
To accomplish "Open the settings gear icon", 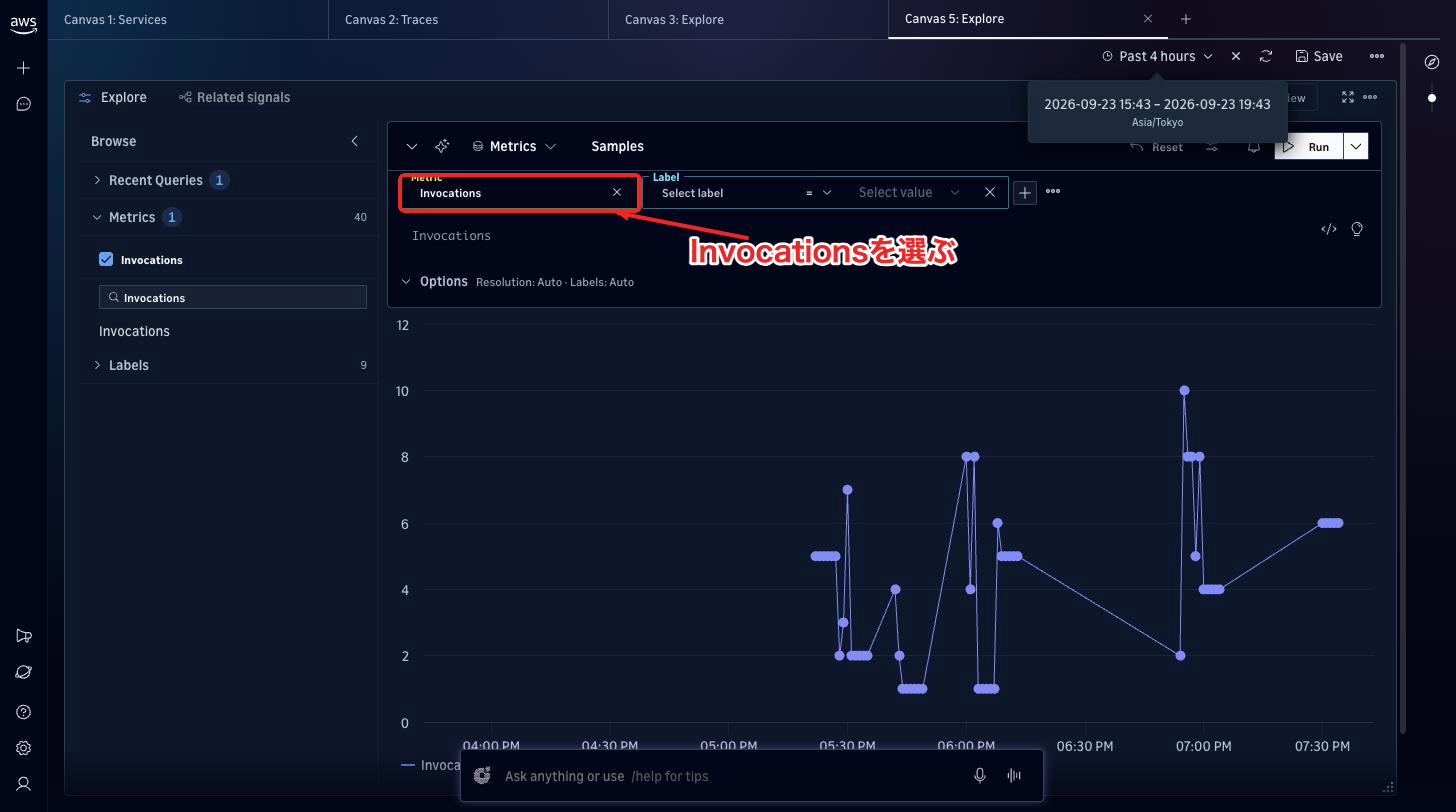I will 24,748.
